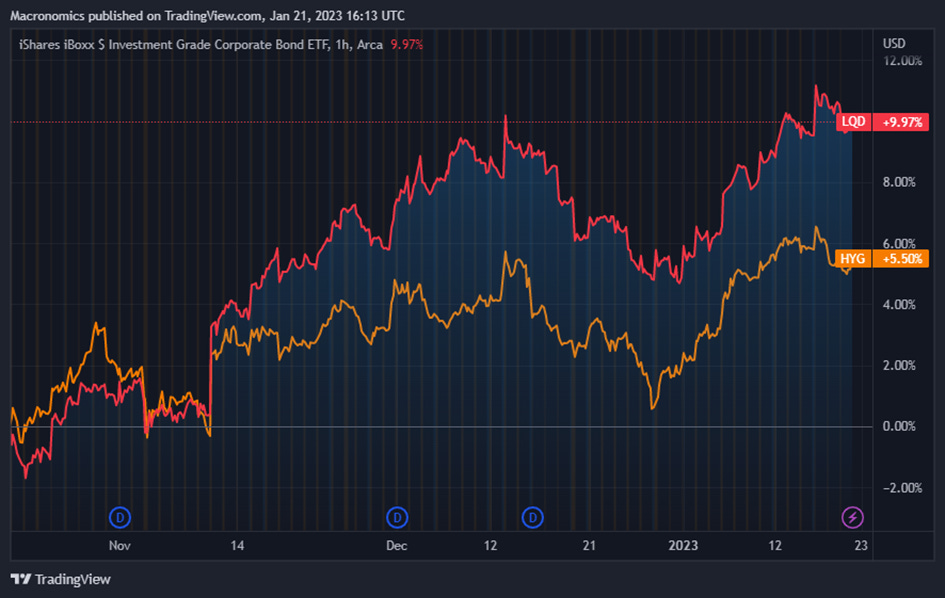The height and width of the screenshot is (598, 945).
Task: Click the 4.00% axis label
Action: click(899, 304)
